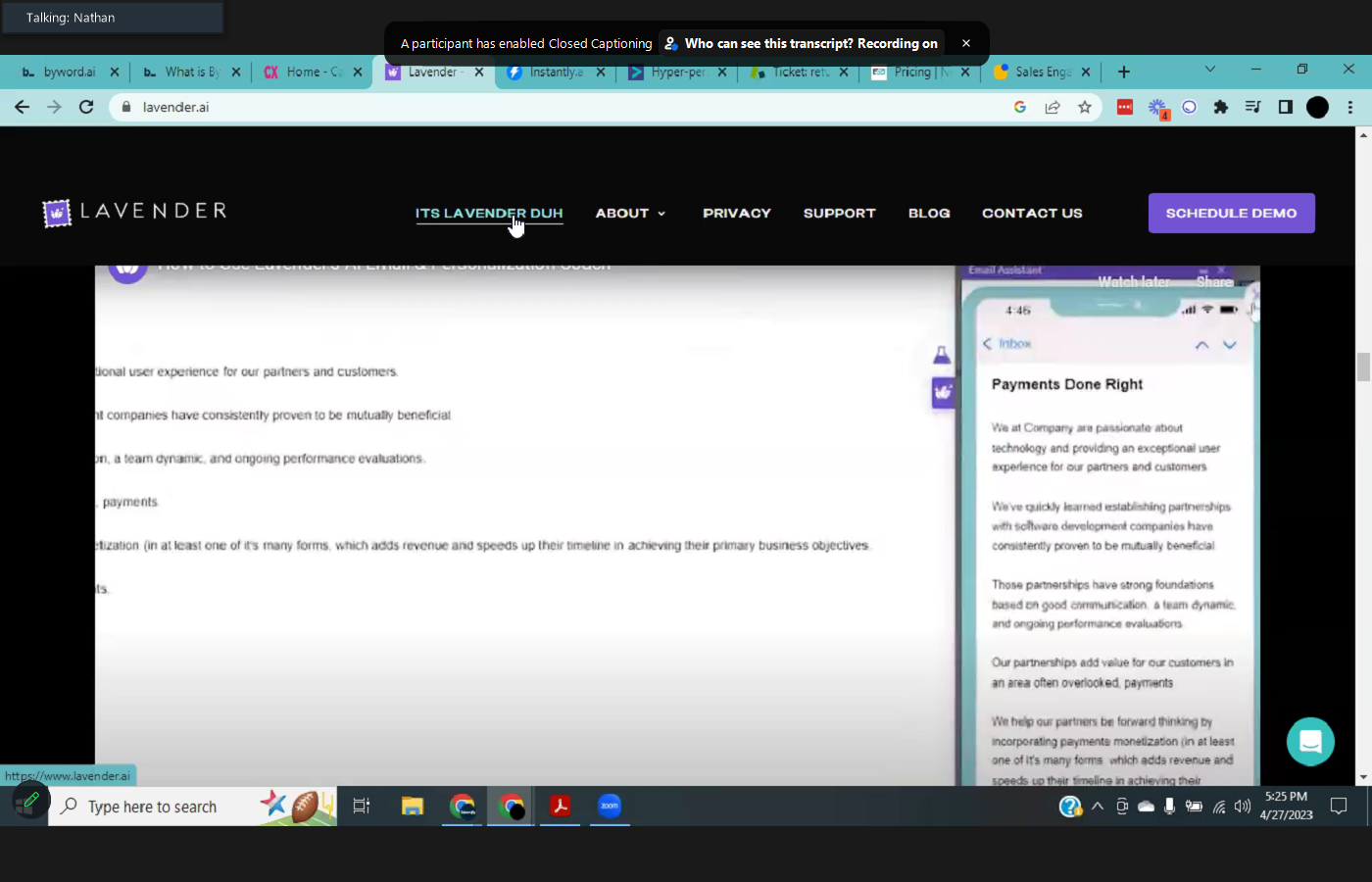Open the Chrome extensions puzzle icon
The image size is (1372, 882).
1220,107
